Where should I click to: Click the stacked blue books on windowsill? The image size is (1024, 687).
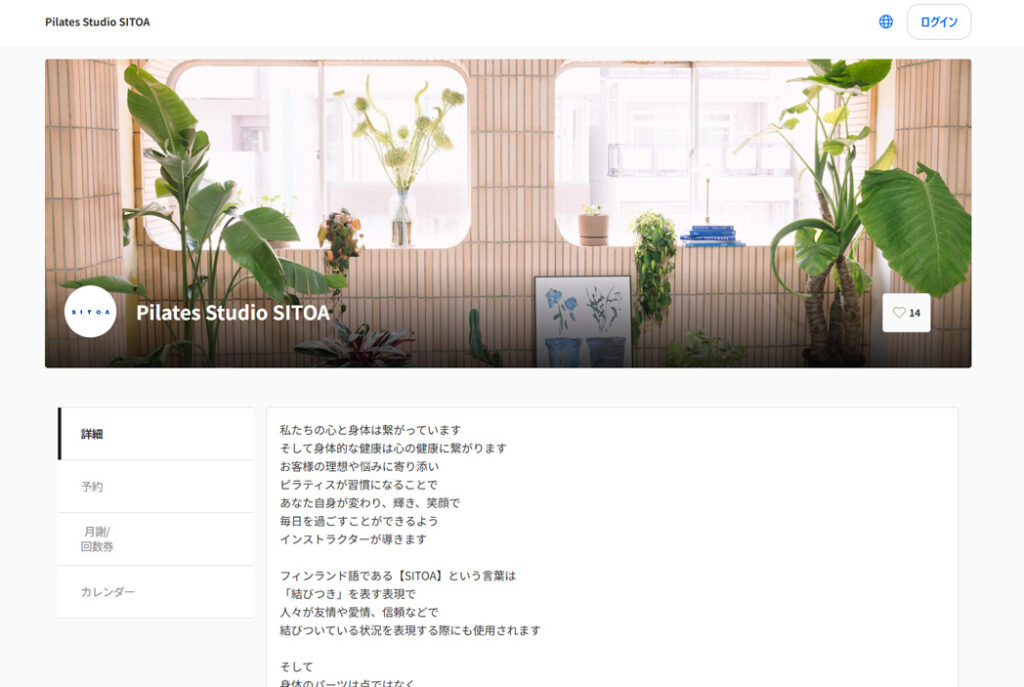pos(709,236)
